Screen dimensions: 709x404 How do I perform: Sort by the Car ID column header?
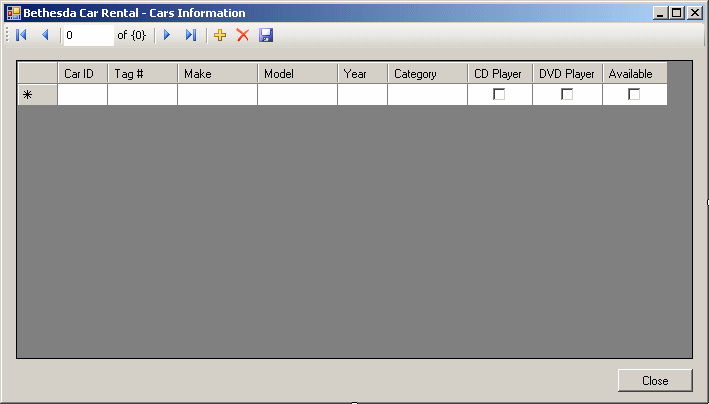click(x=83, y=73)
